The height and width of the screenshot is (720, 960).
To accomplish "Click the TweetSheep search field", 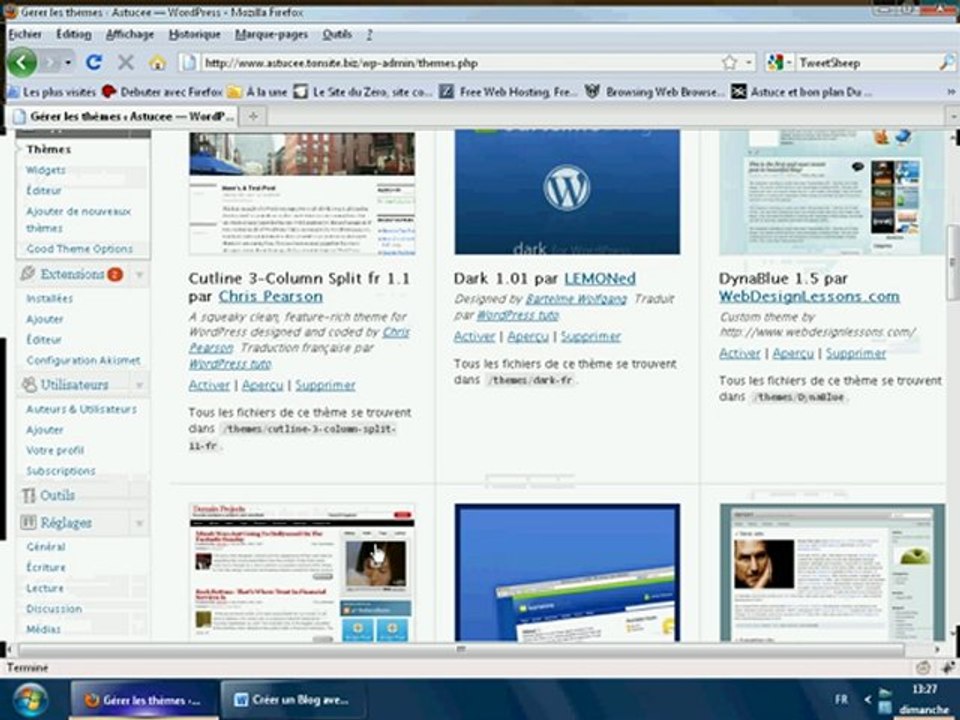I will [866, 62].
